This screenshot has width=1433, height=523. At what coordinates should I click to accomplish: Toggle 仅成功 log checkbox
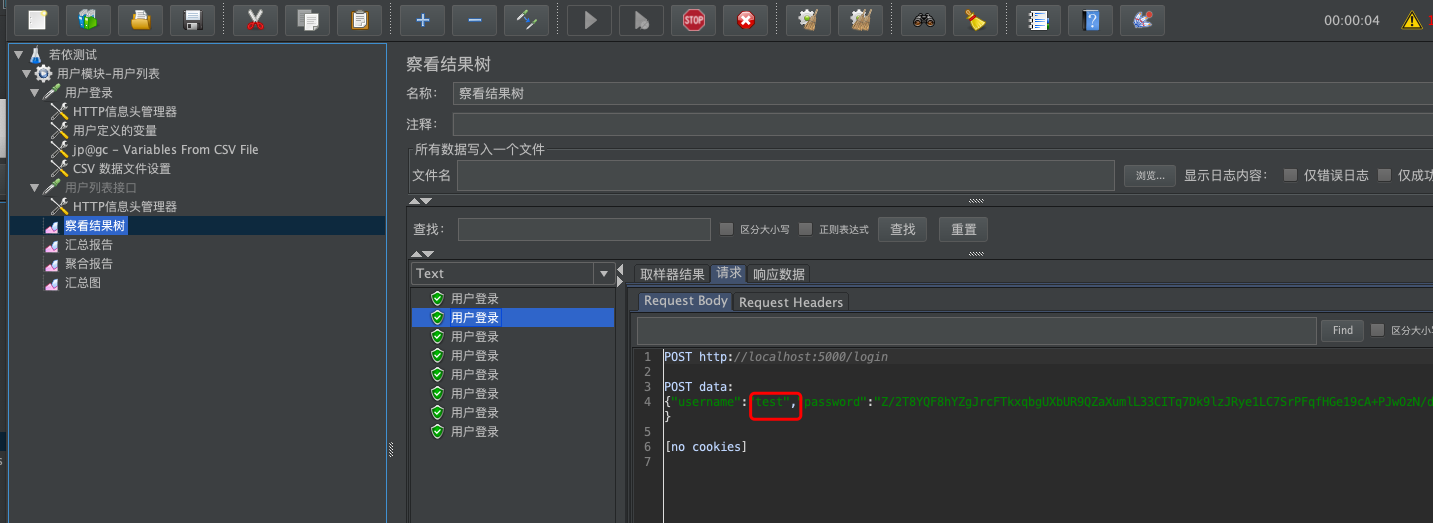tap(1384, 175)
